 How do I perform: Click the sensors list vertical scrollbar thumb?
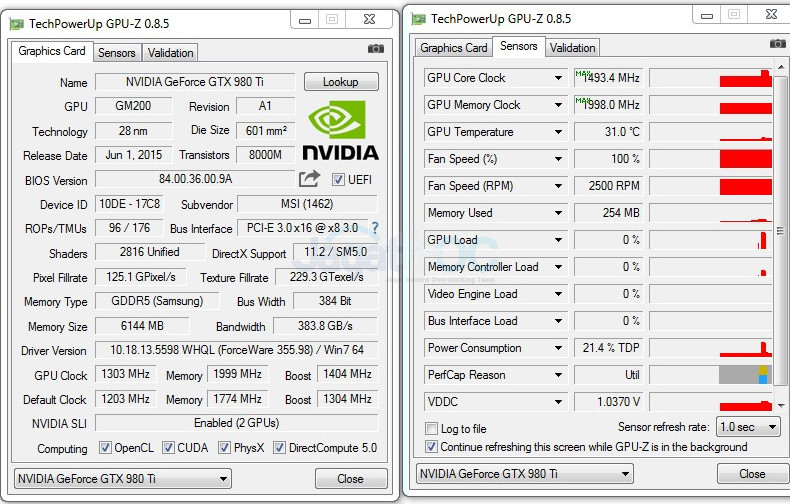(780, 231)
